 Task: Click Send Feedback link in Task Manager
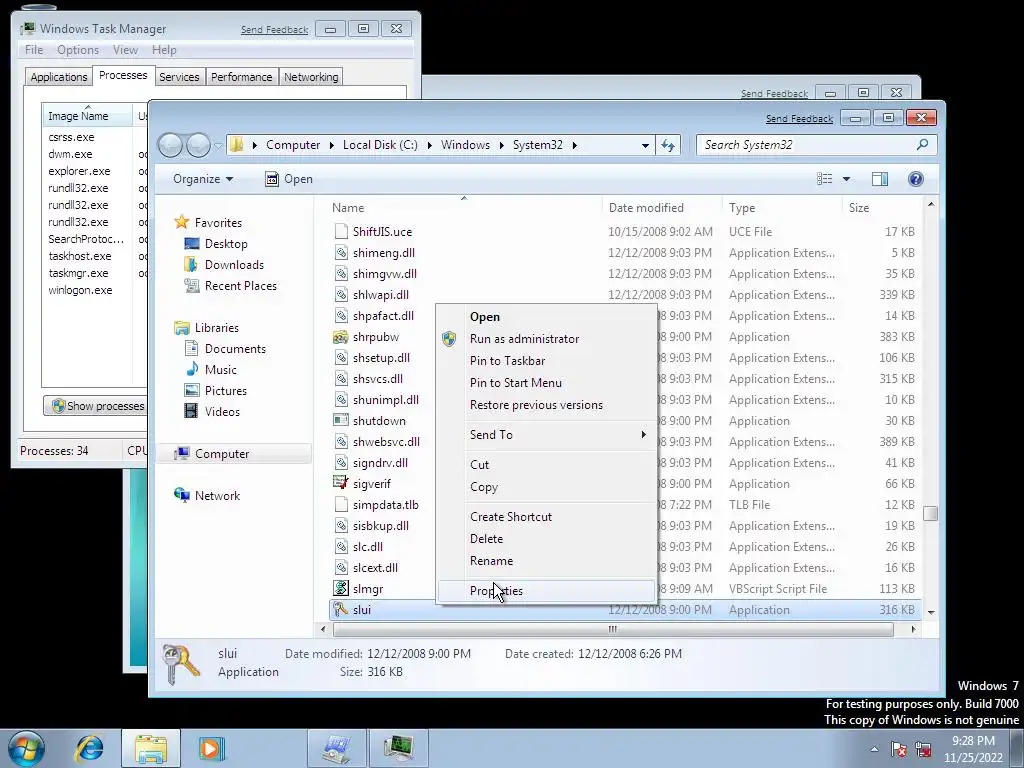(x=274, y=29)
